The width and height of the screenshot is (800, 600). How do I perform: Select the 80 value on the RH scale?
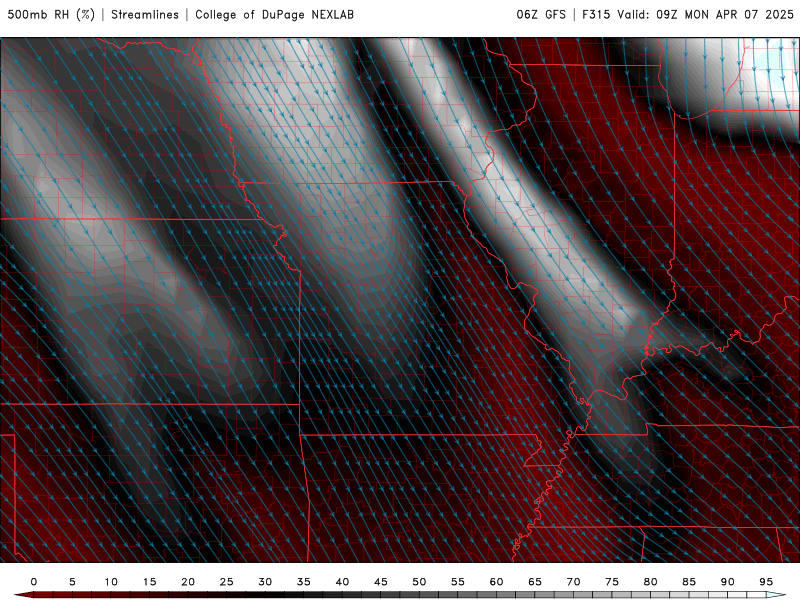tap(650, 582)
